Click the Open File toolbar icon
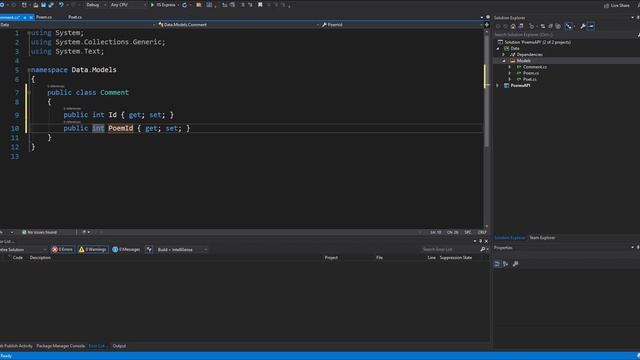 pos(36,5)
